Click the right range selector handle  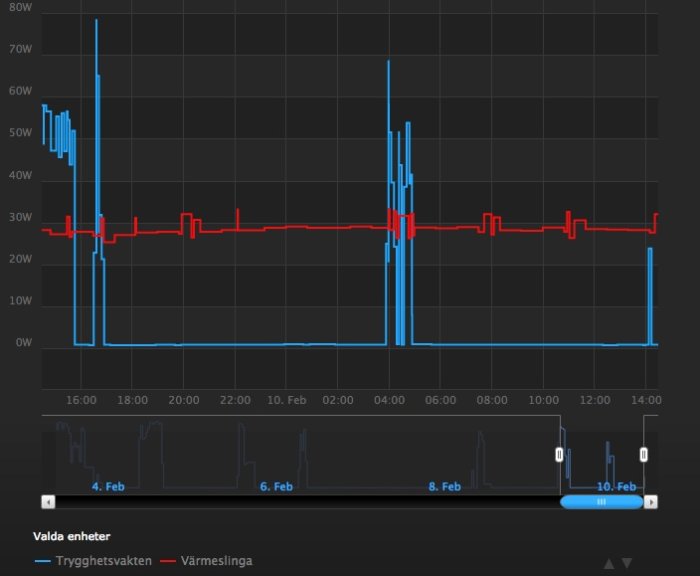pos(643,455)
